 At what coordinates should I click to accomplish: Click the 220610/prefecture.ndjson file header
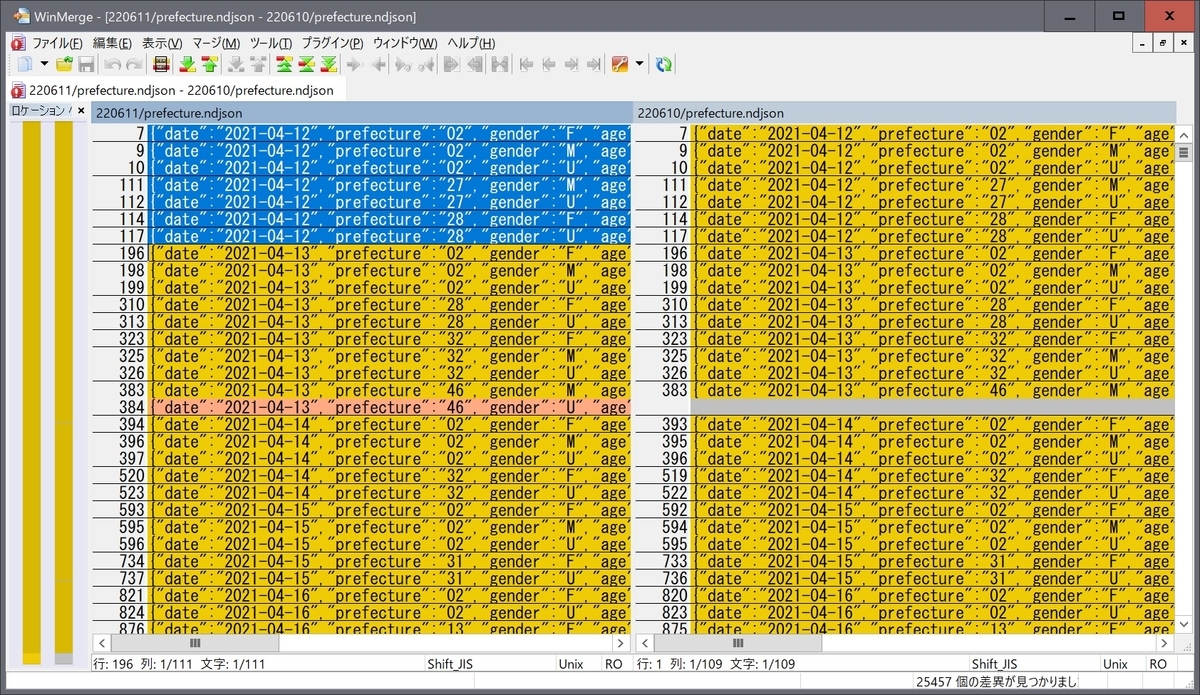pos(904,113)
